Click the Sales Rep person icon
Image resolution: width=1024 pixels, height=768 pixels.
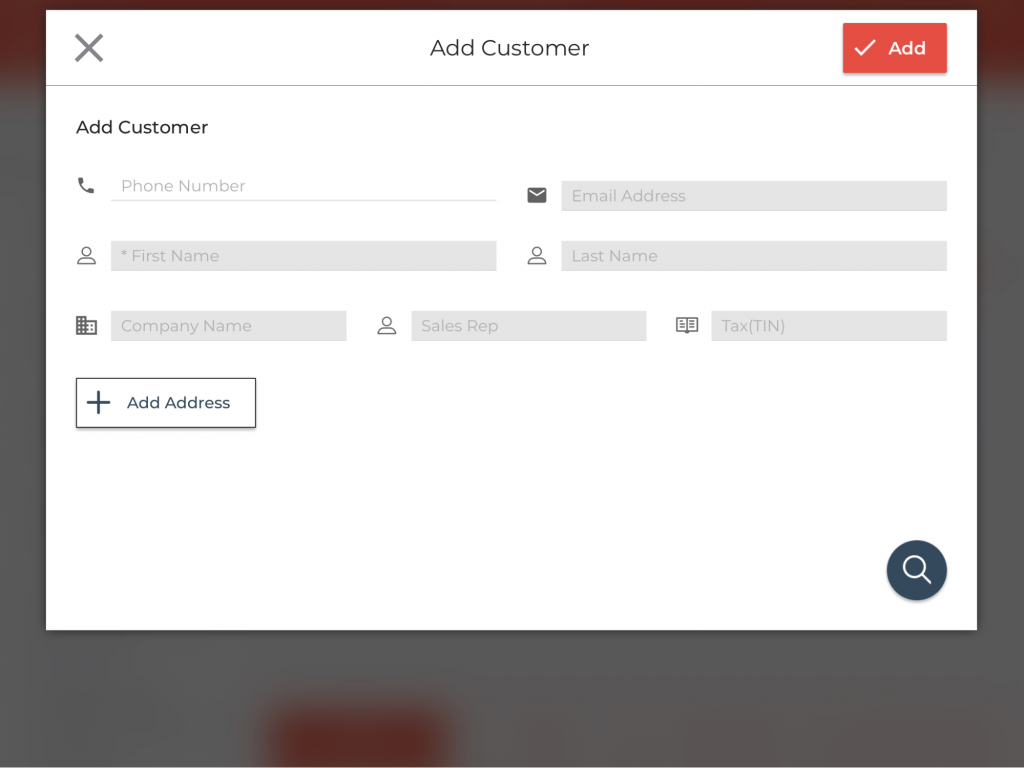pyautogui.click(x=387, y=326)
